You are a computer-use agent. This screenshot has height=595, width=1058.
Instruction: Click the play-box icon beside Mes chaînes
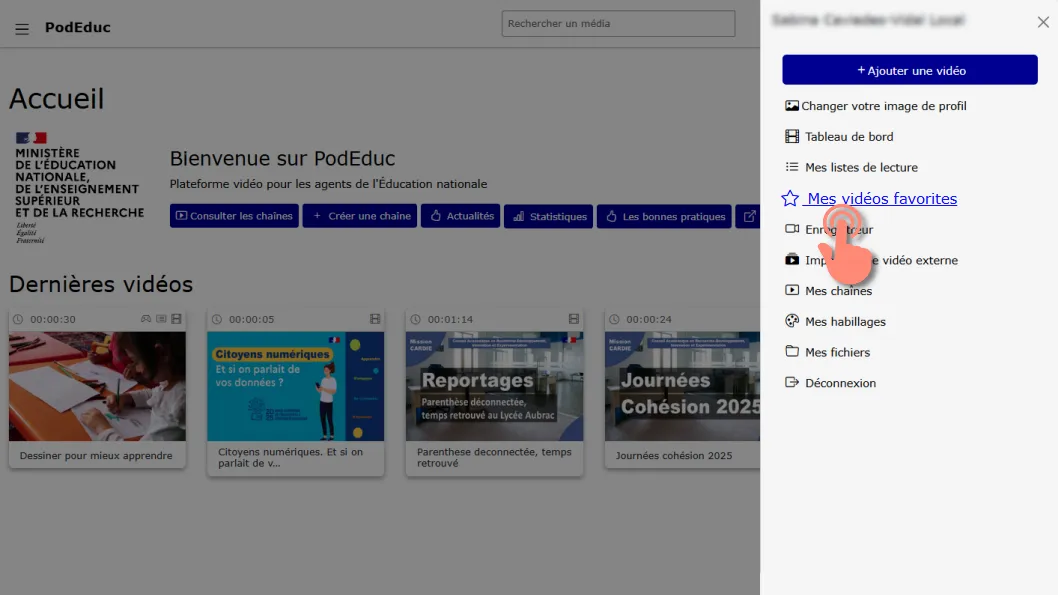[x=791, y=290]
